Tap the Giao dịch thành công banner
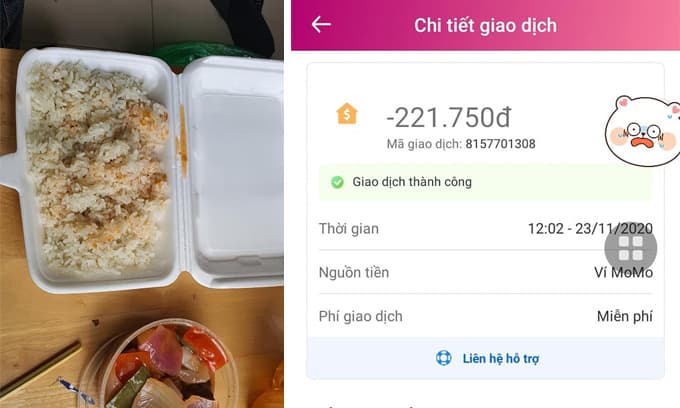680x408 pixels. pyautogui.click(x=485, y=182)
